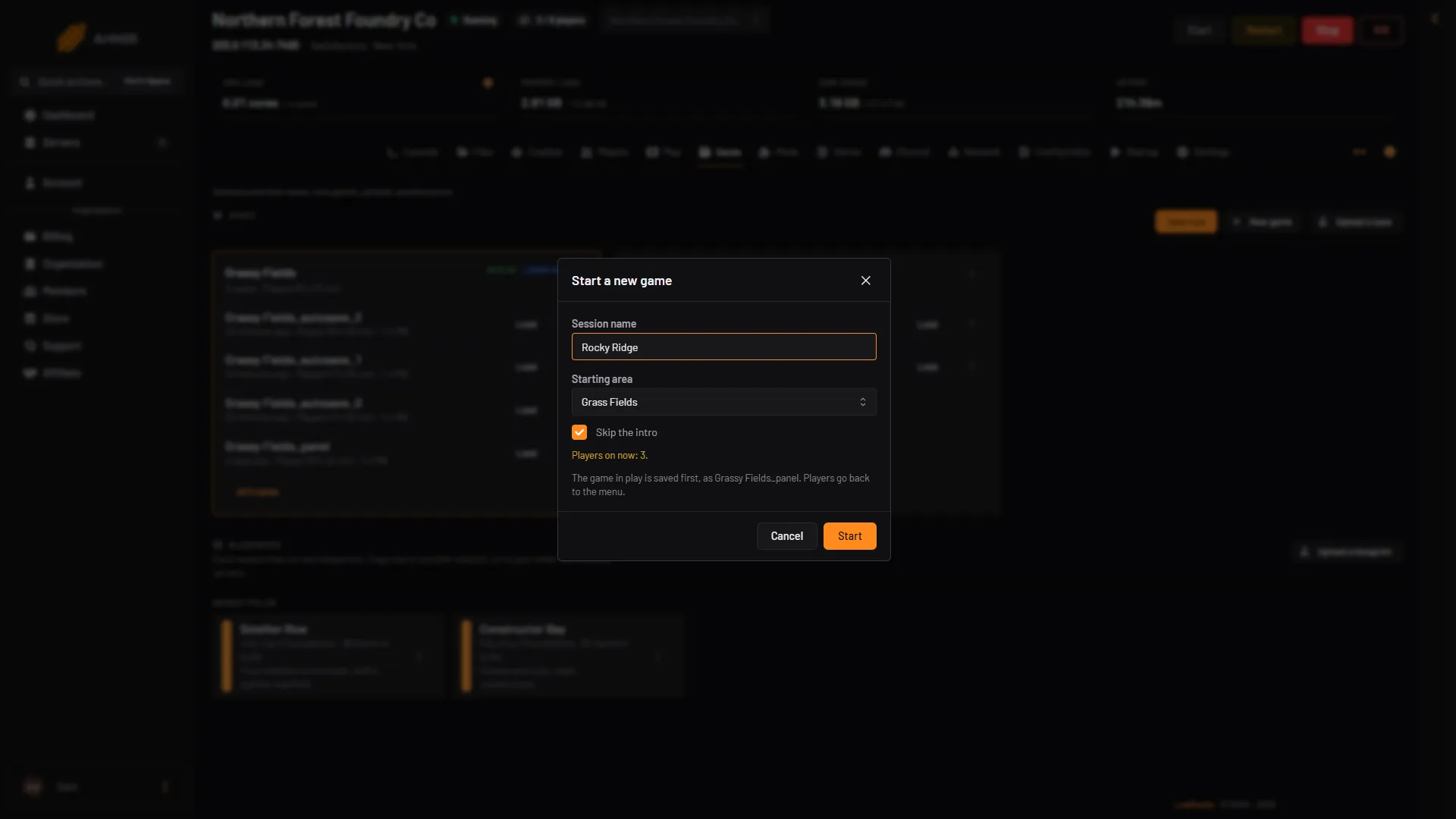Viewport: 1456px width, 819px height.
Task: Cancel the new game dialog
Action: [786, 536]
